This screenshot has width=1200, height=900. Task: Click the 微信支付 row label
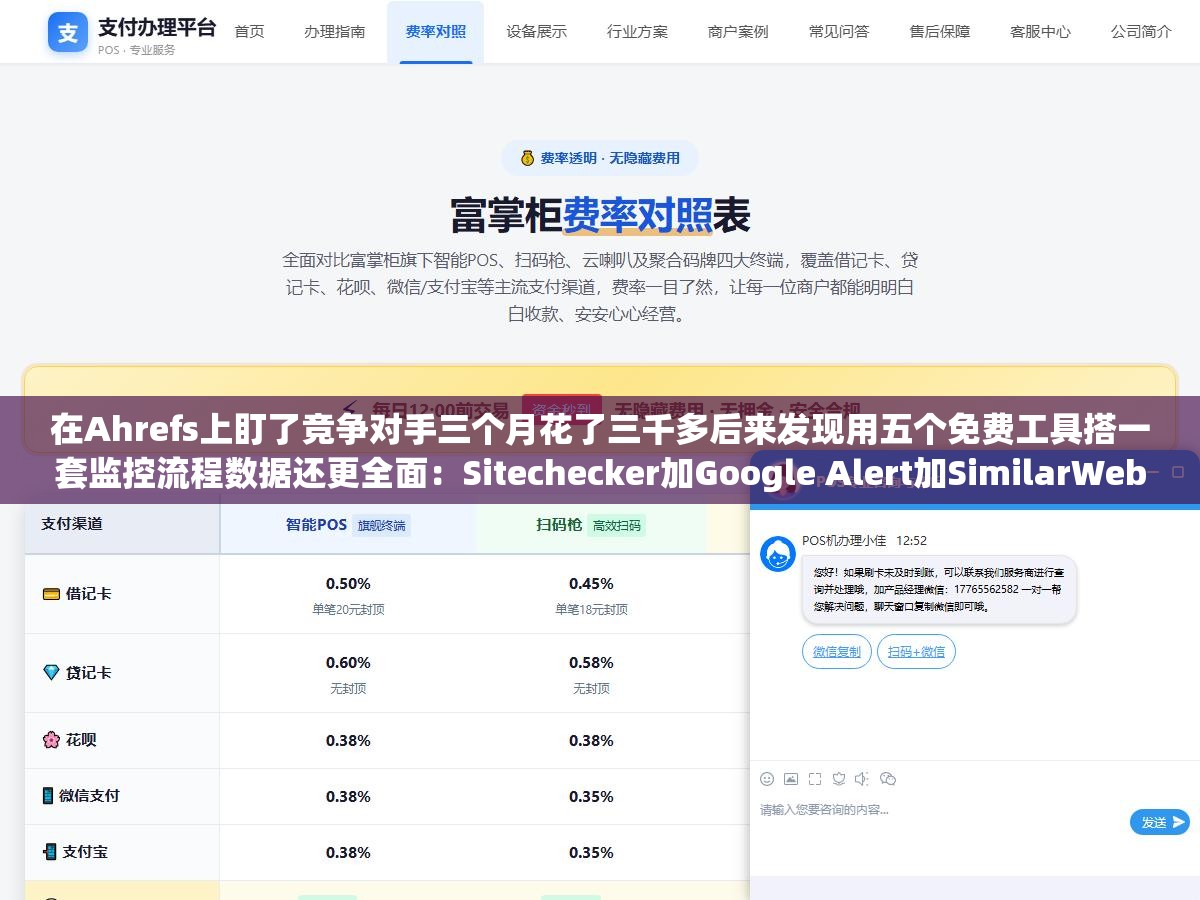point(89,796)
